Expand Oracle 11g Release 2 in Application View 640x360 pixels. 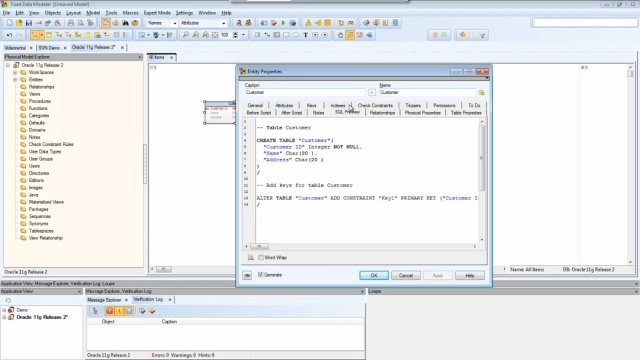4,317
